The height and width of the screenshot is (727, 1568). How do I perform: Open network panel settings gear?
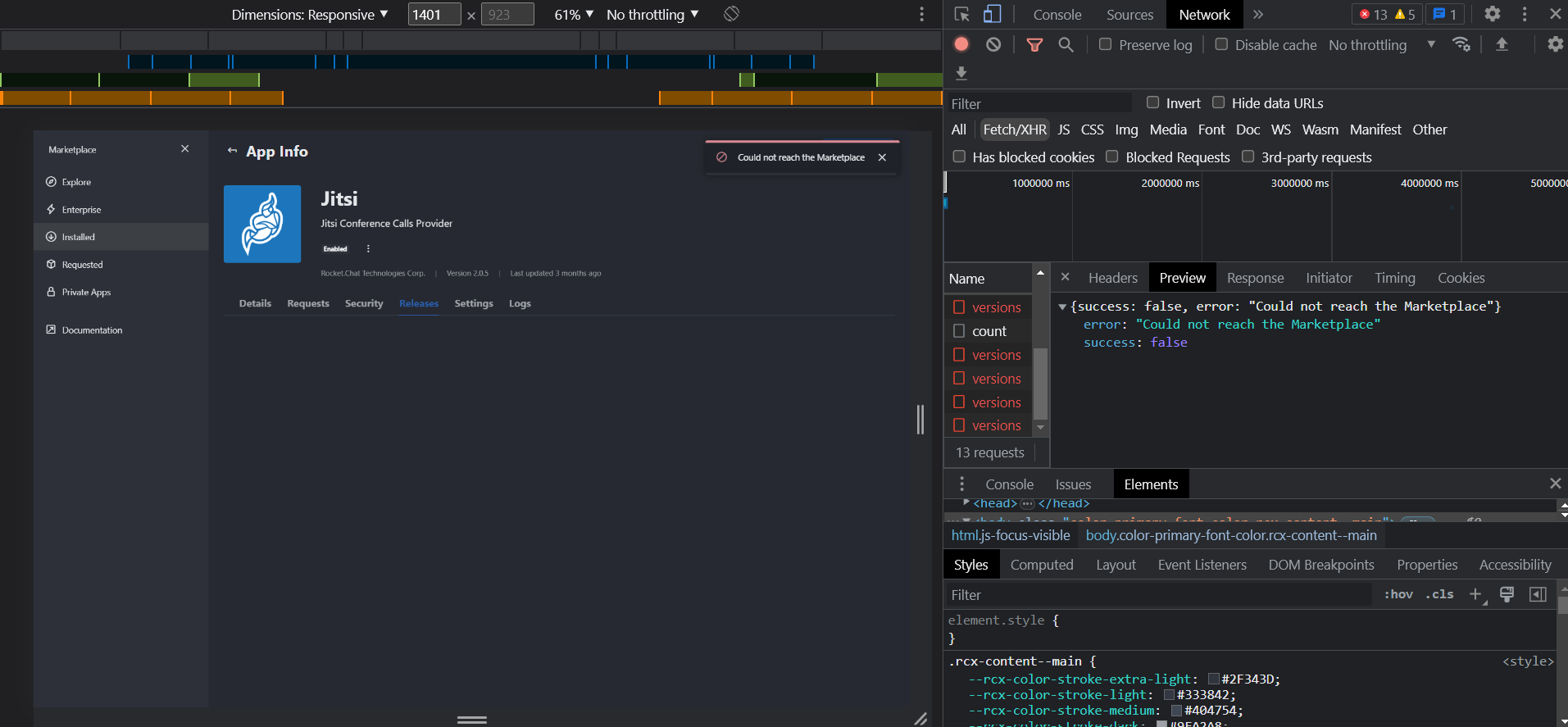(1555, 44)
